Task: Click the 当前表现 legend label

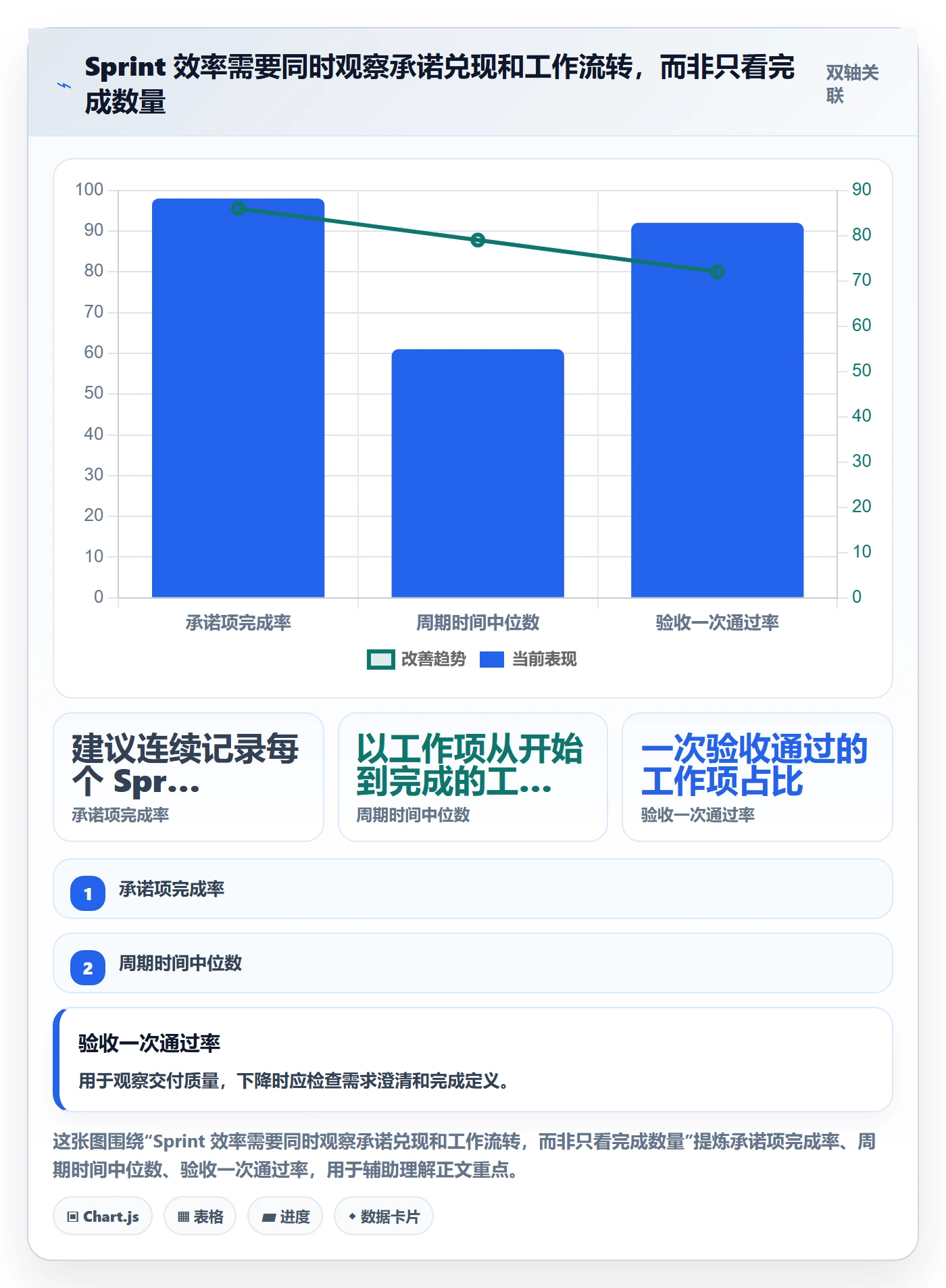Action: [544, 659]
